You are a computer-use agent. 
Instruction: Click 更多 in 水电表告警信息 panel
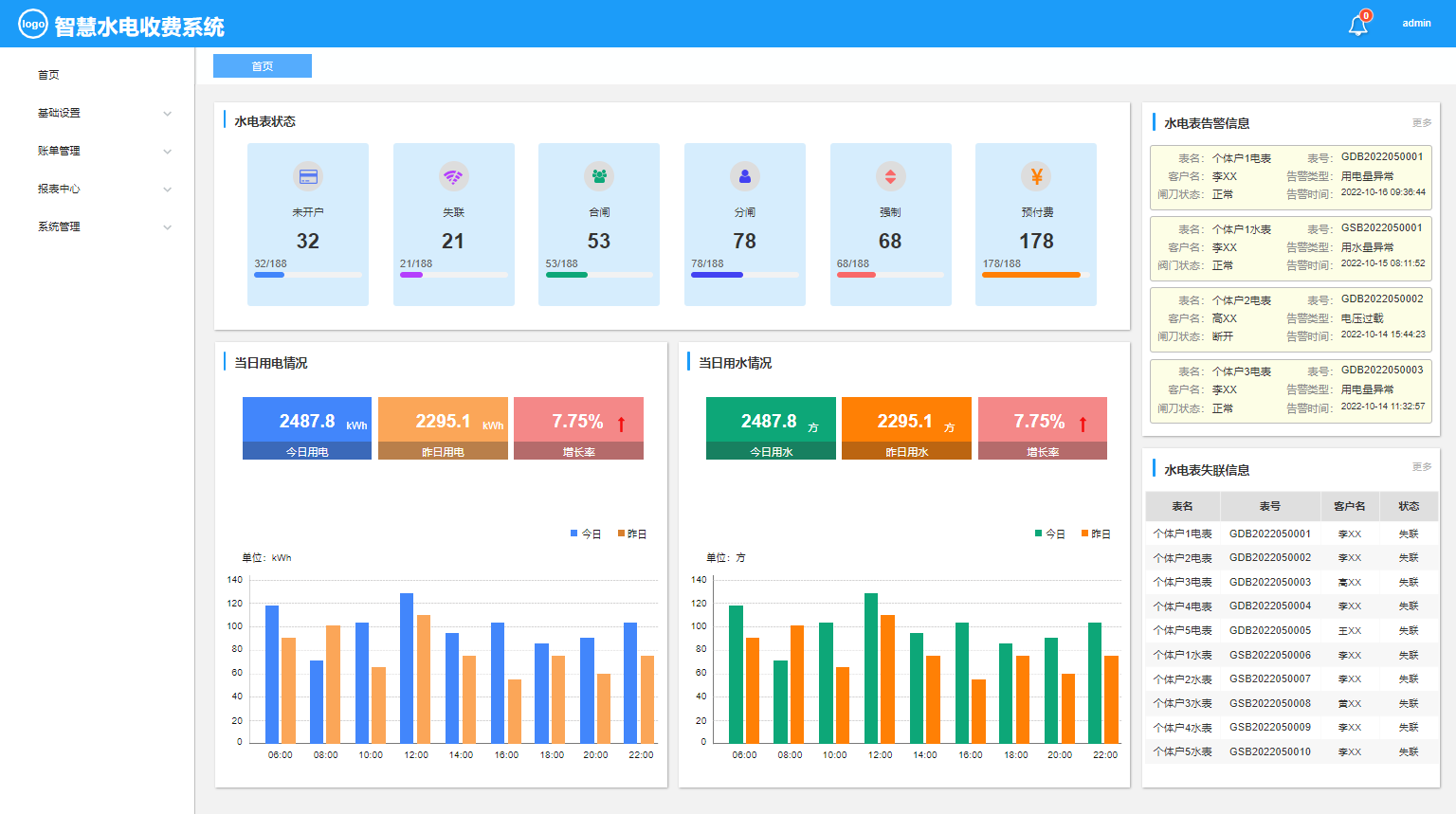coord(1421,123)
